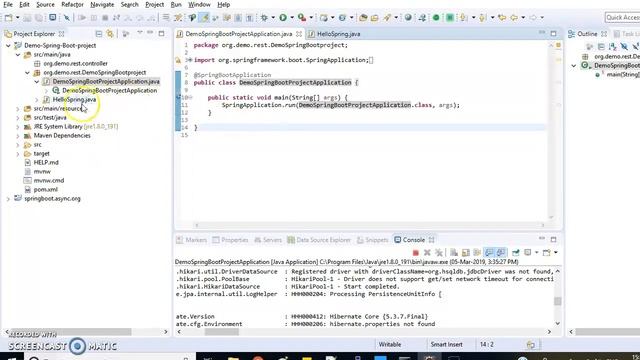Open the Refactor menu

(72, 4)
